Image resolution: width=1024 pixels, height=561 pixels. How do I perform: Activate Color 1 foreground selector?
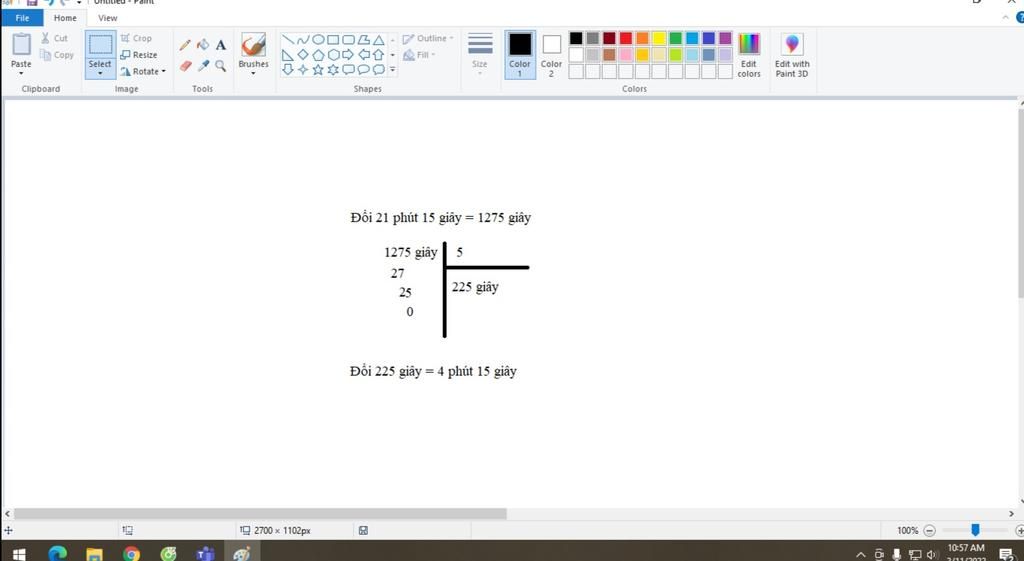point(520,55)
